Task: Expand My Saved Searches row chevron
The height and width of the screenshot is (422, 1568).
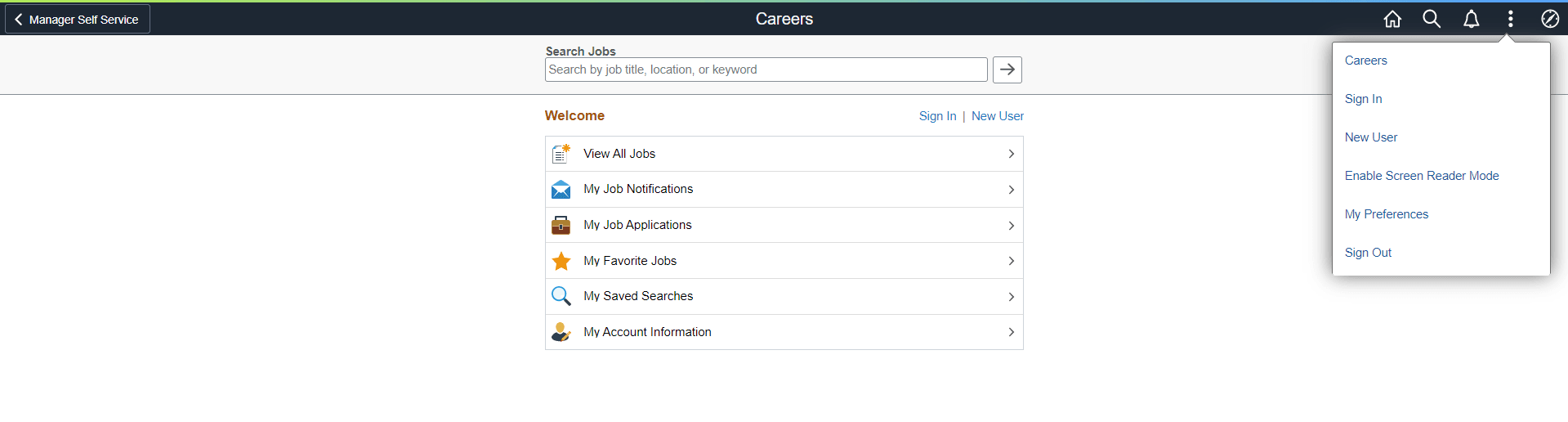Action: tap(1011, 297)
